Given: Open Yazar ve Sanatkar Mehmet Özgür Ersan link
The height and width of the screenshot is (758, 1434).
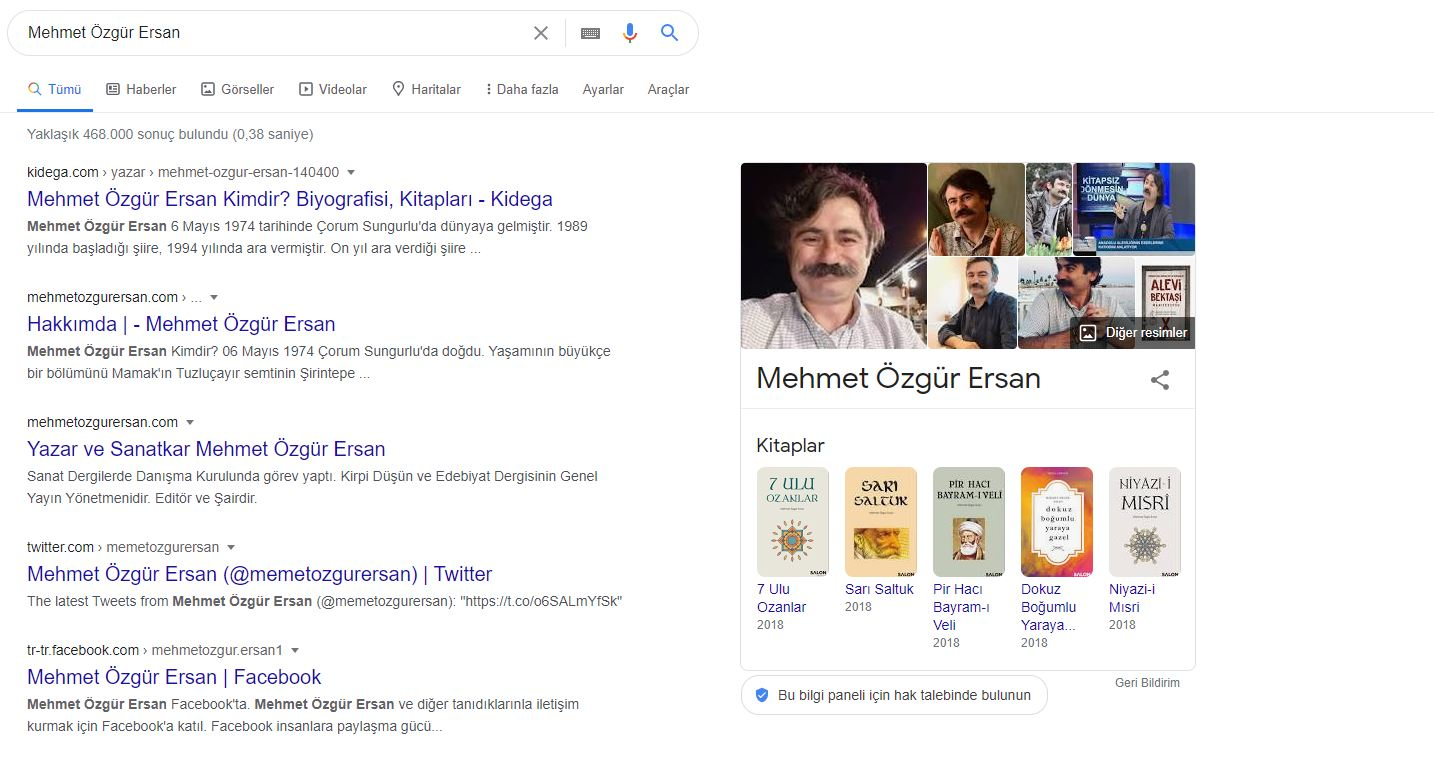Looking at the screenshot, I should [206, 449].
